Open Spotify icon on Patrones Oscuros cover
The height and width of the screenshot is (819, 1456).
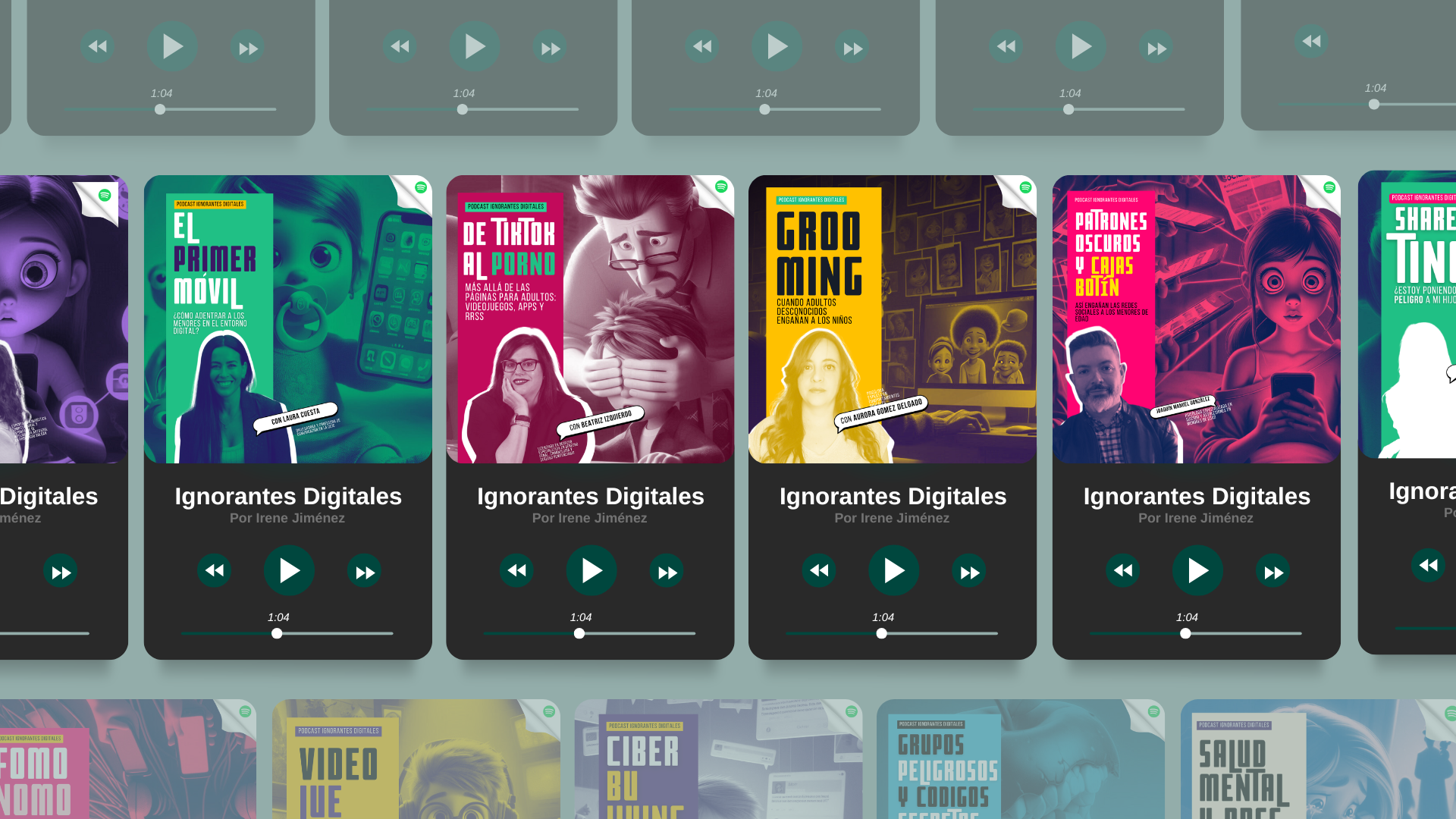(x=1329, y=187)
